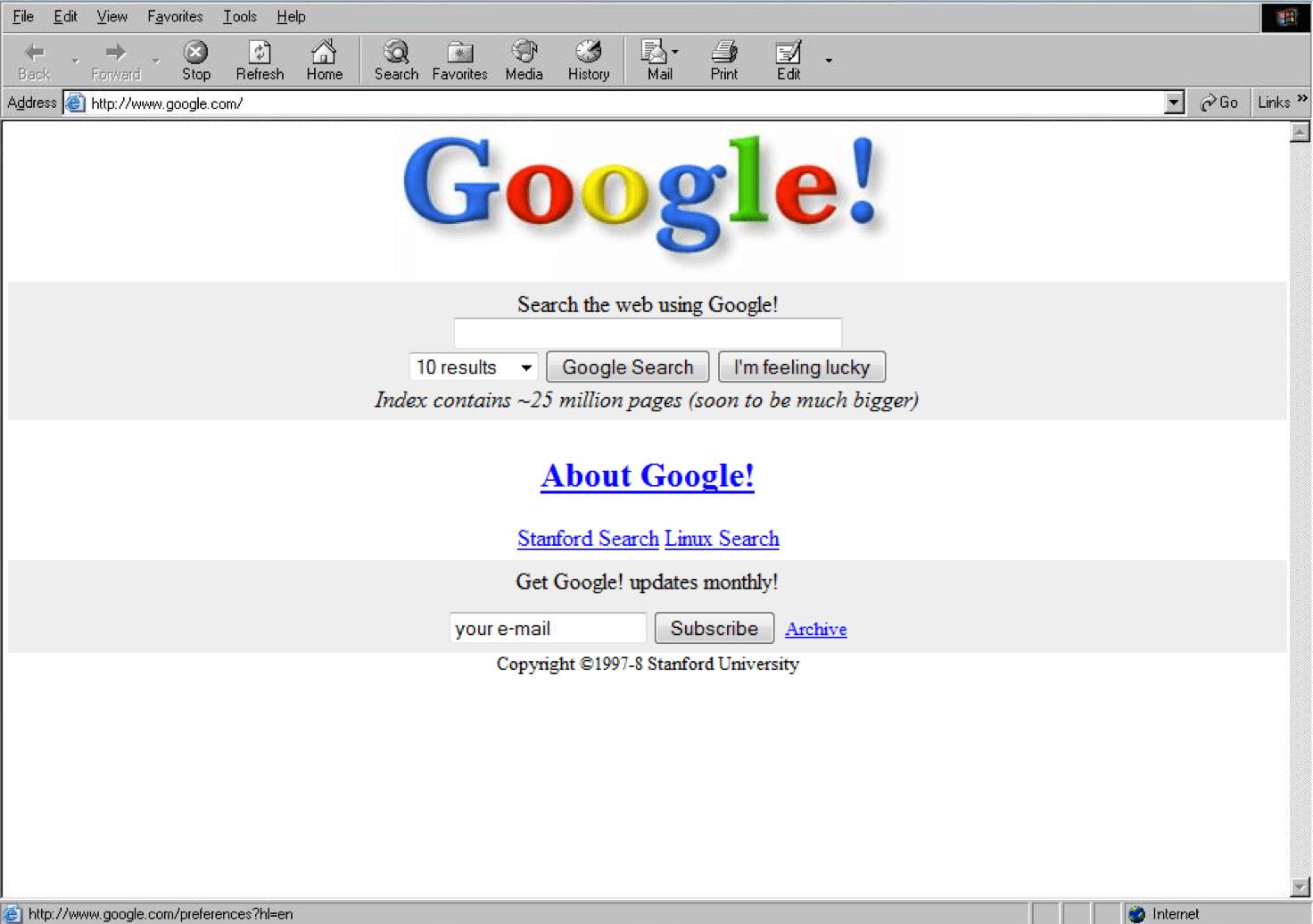
Task: Click the Get Google! updates monthly! text
Action: (x=647, y=582)
